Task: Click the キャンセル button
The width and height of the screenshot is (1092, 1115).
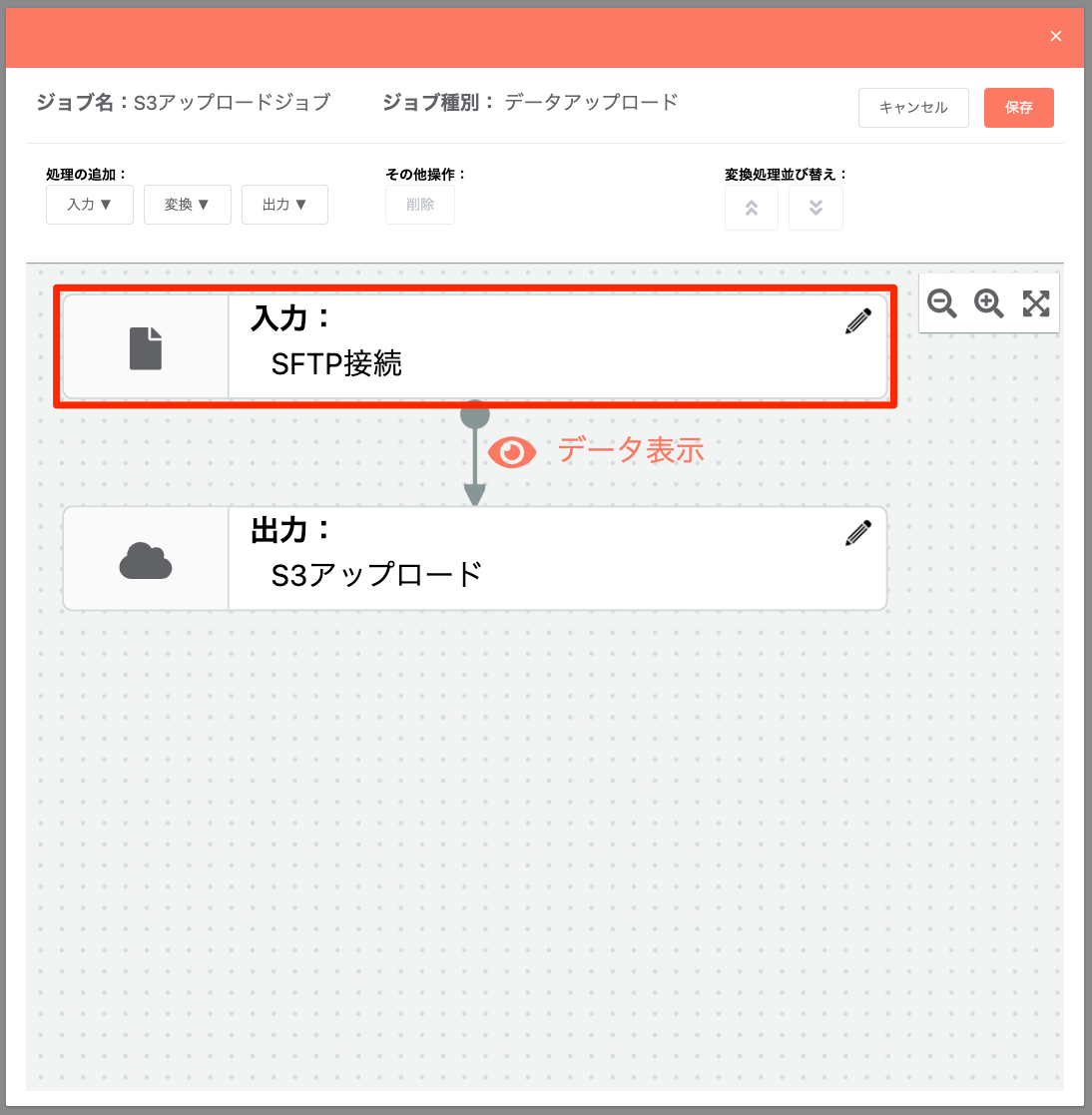Action: tap(913, 108)
